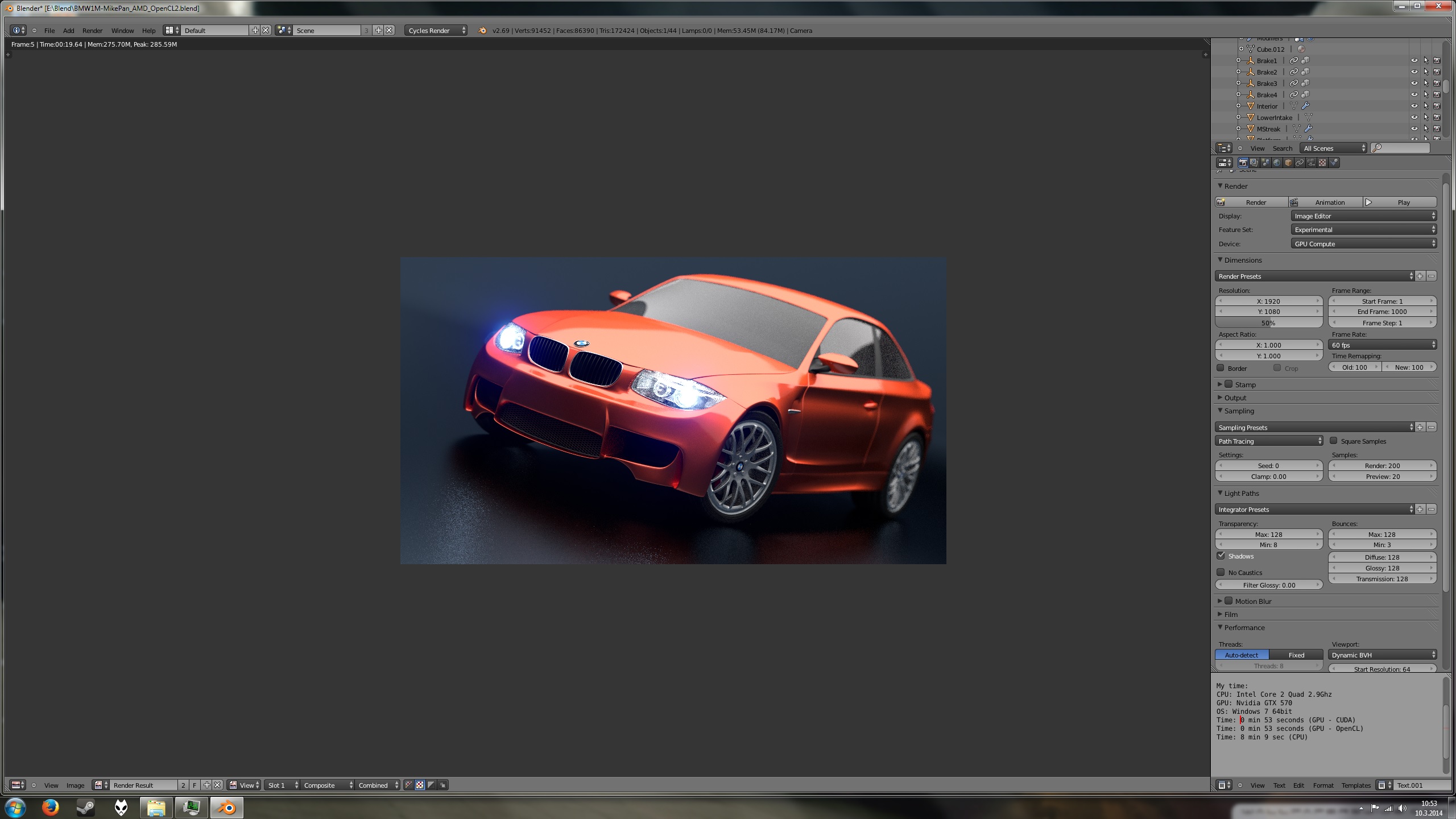
Task: Click the Animation render button
Action: tap(1326, 202)
